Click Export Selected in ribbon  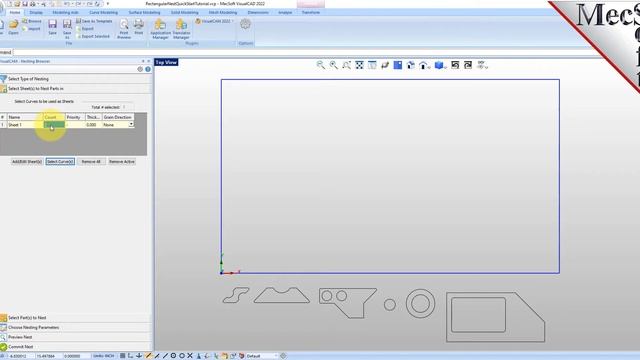click(x=93, y=36)
